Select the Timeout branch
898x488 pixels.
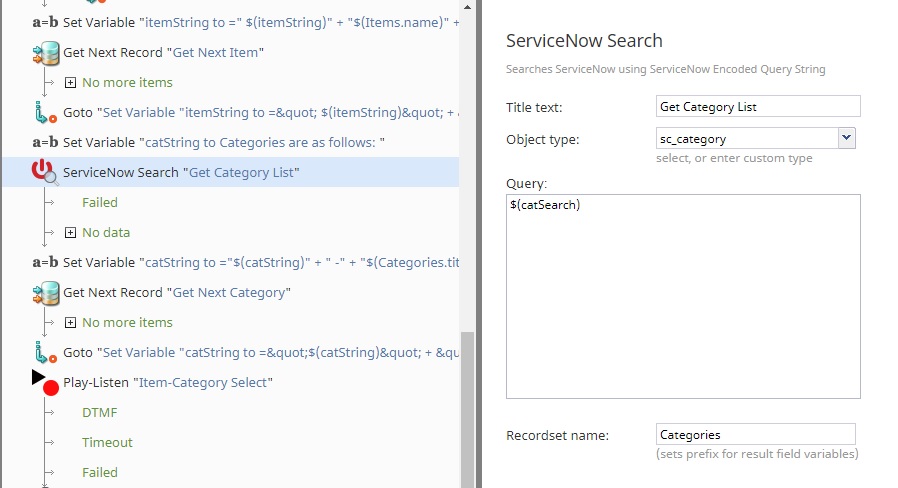107,442
